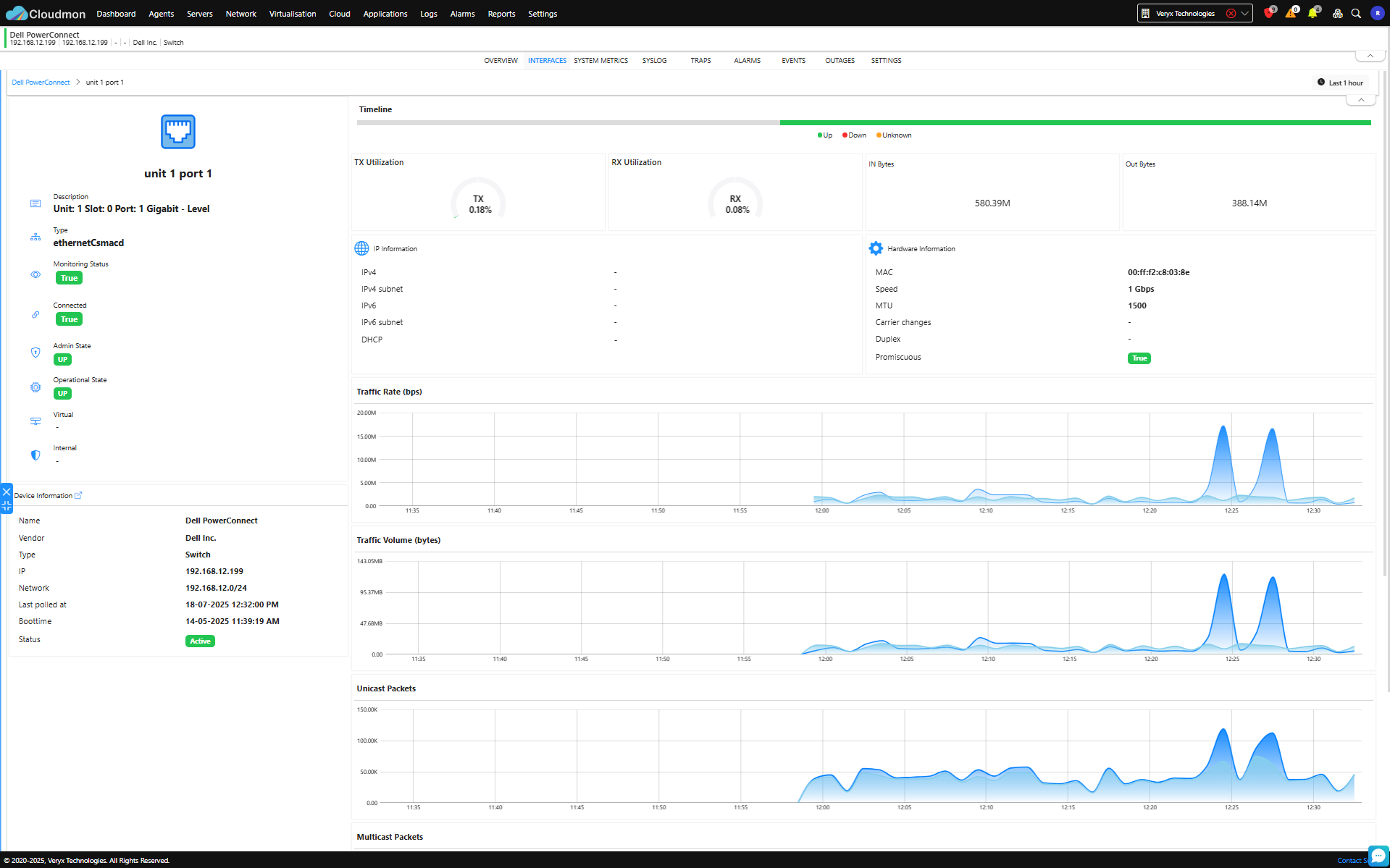Click the Virtual interface icon
The image size is (1390, 868).
tap(35, 421)
